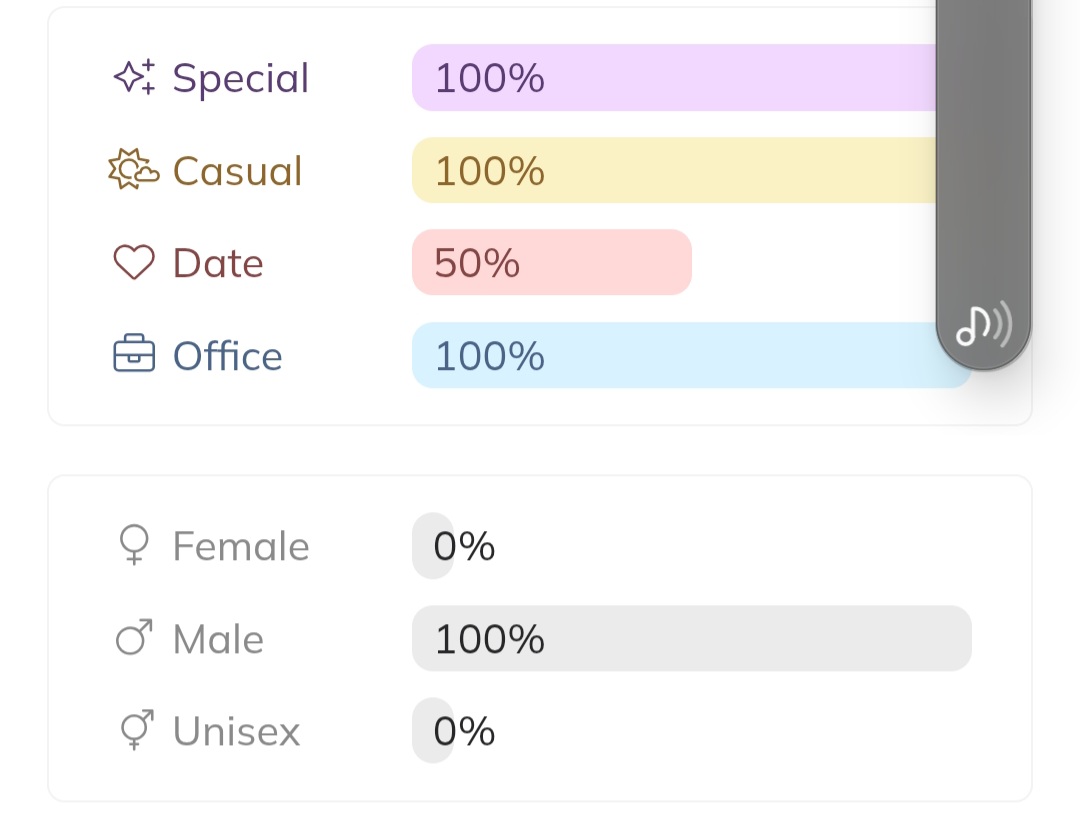The height and width of the screenshot is (821, 1080).
Task: Select the yellow Casual 100% bar
Action: click(672, 170)
